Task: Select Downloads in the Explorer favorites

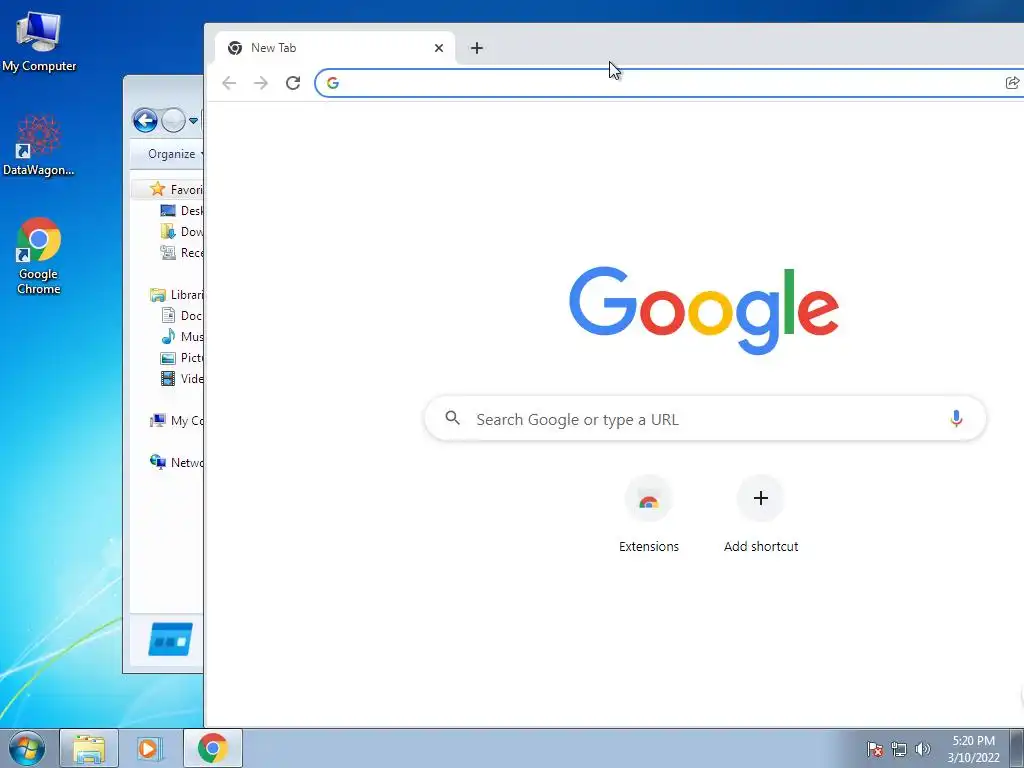Action: tap(182, 231)
